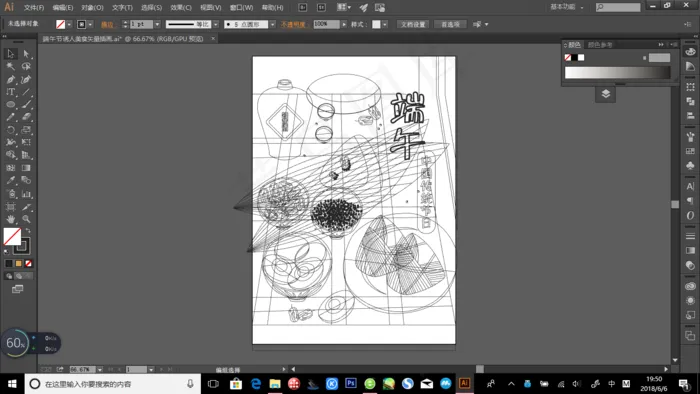This screenshot has width=700, height=394.
Task: Open the Symbols panel (club icon)
Action: tap(690, 166)
